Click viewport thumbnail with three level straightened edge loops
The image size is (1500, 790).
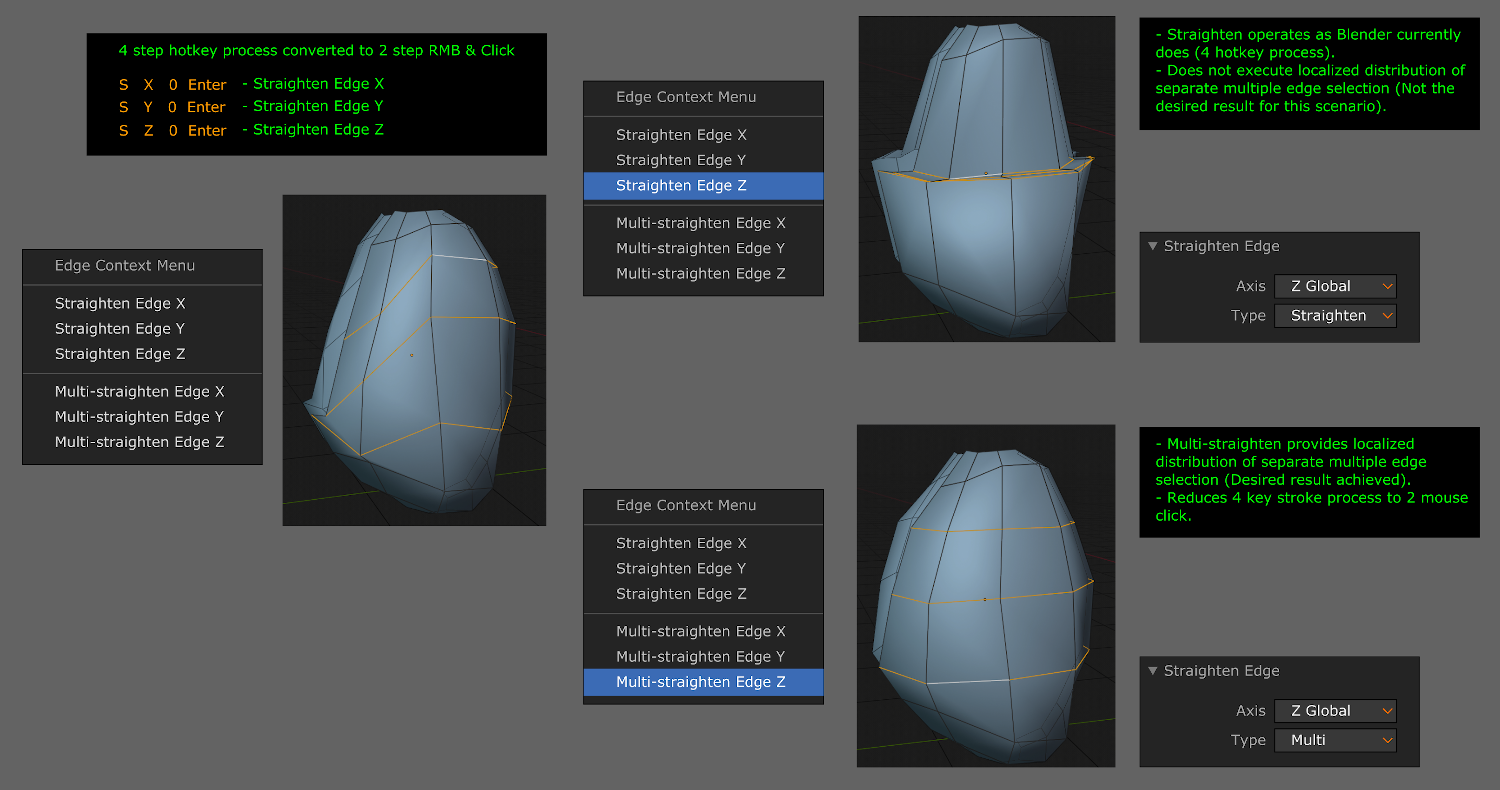(986, 595)
